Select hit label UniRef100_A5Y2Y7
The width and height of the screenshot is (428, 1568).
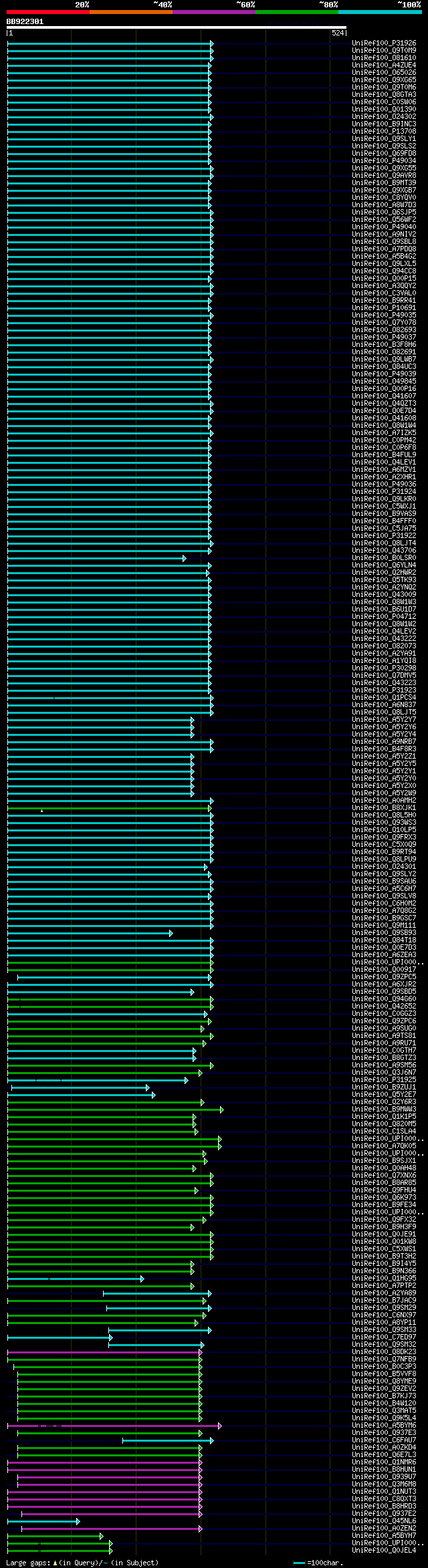pyautogui.click(x=384, y=720)
